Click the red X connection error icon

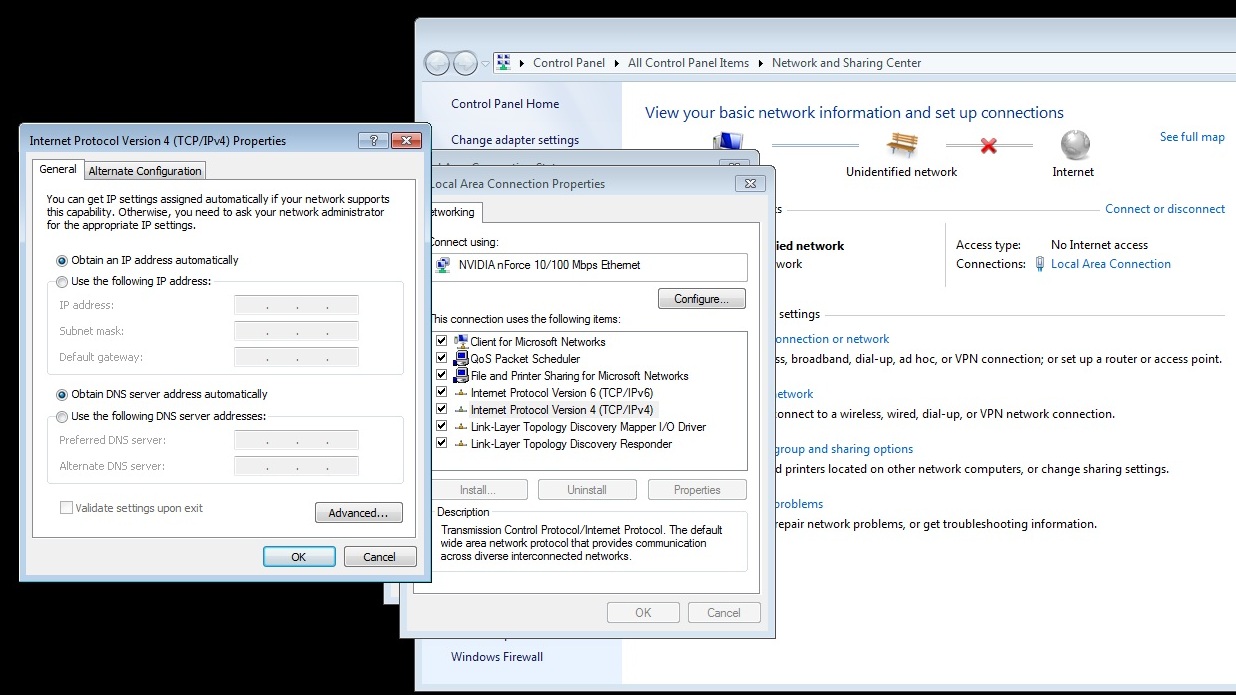(988, 146)
